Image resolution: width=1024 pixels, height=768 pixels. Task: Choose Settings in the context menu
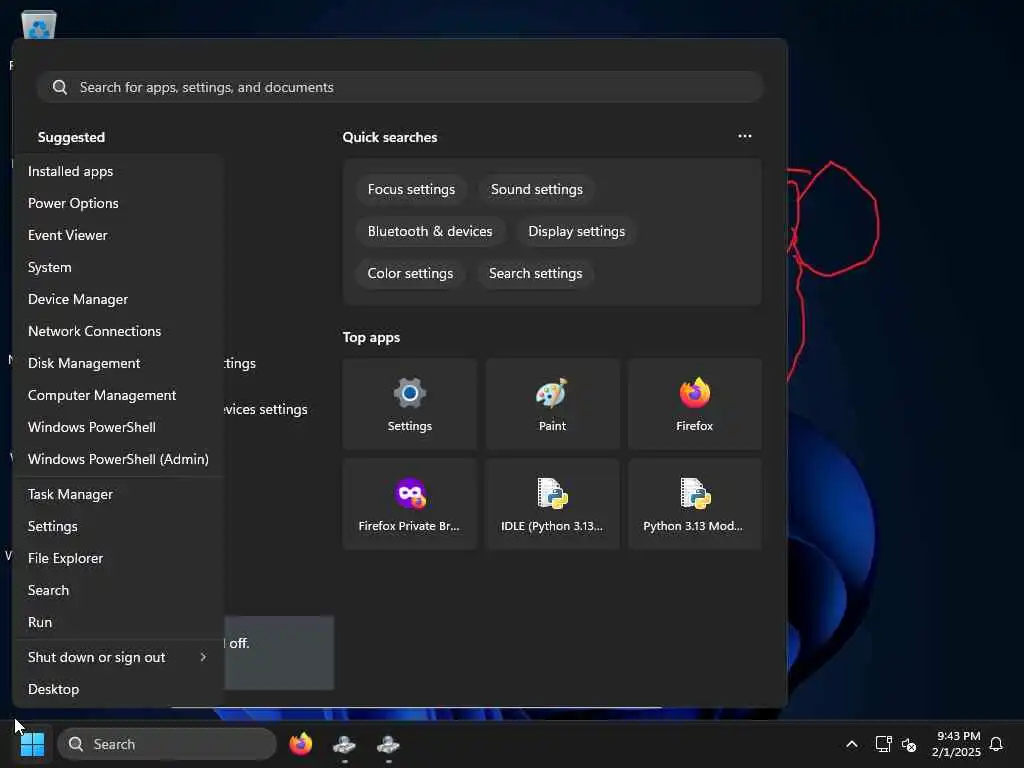118,526
